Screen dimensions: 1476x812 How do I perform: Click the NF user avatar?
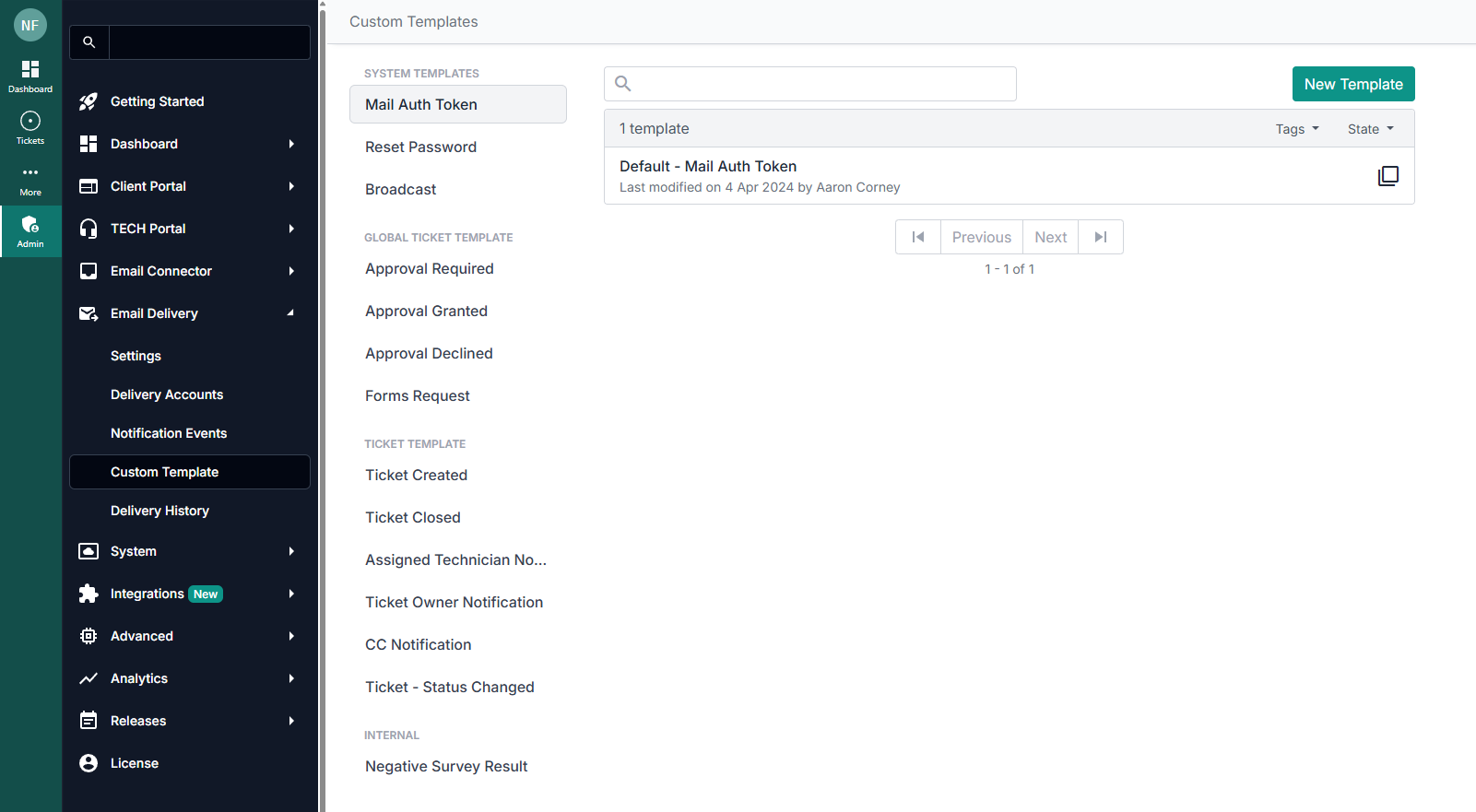[x=30, y=25]
